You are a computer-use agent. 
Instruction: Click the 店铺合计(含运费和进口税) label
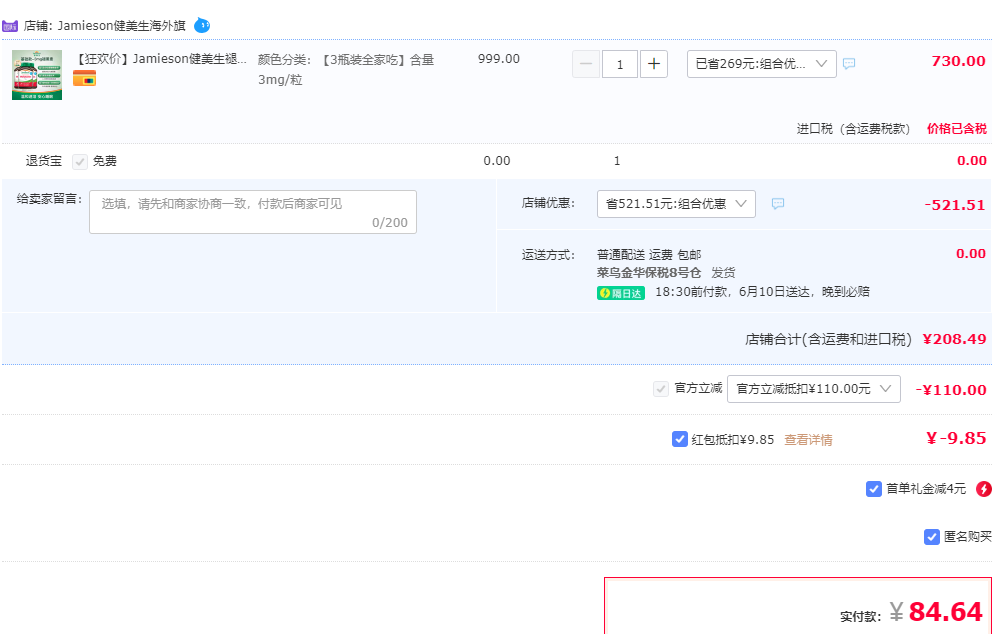tap(829, 340)
